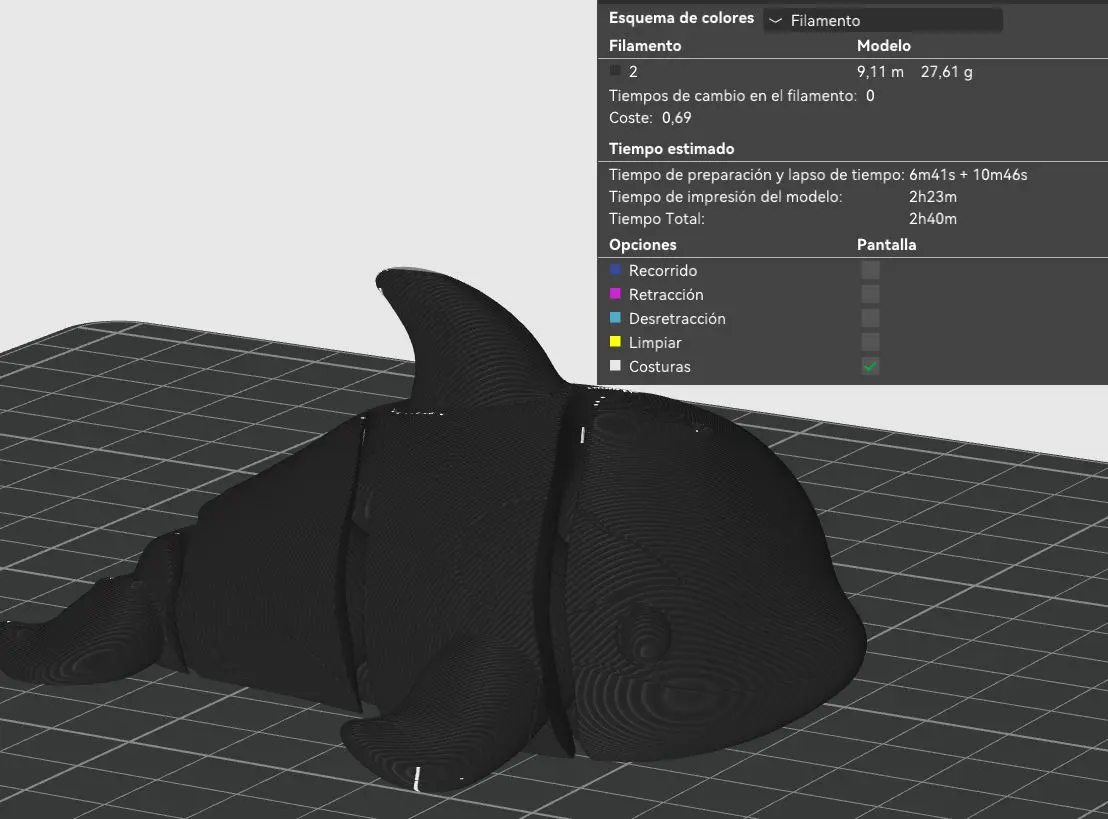Click the '2h40m' total time value
Viewport: 1108px width, 819px height.
933,219
